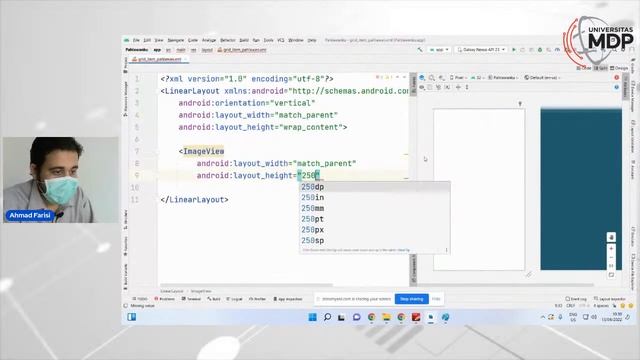
Task: Choose 250in from autocomplete list
Action: [375, 198]
